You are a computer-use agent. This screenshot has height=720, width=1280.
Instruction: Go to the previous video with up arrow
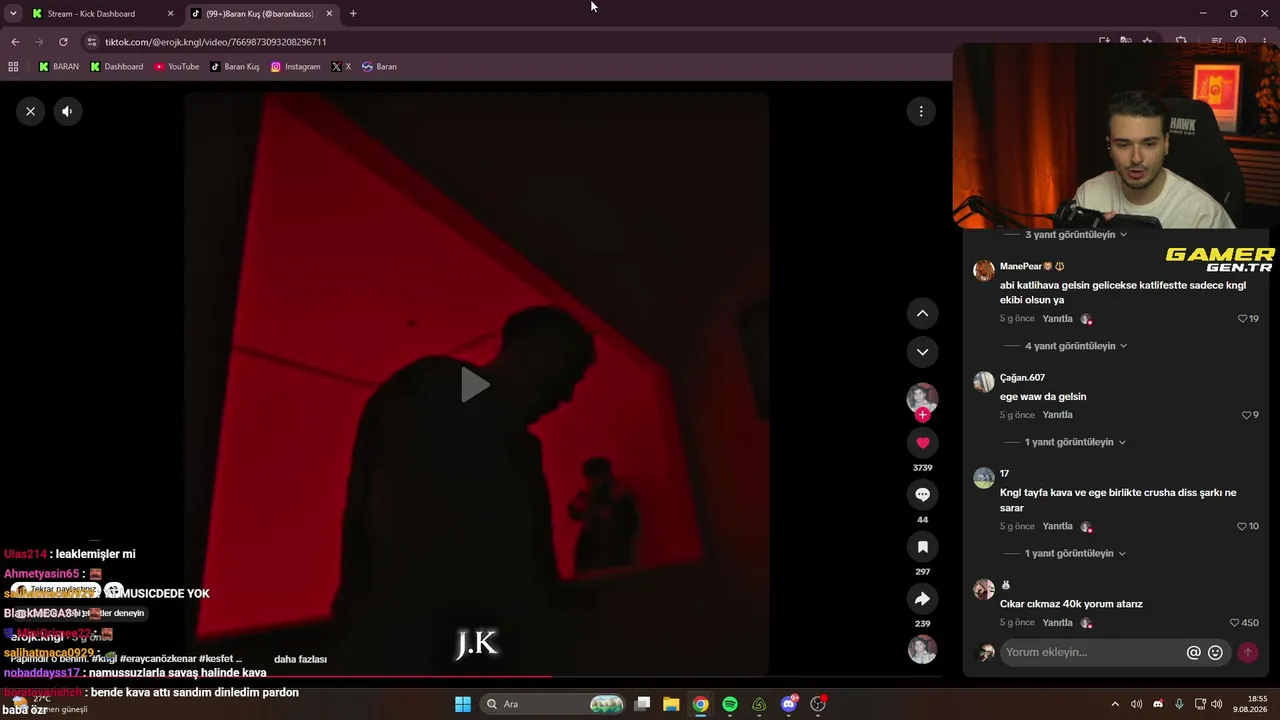pyautogui.click(x=922, y=313)
